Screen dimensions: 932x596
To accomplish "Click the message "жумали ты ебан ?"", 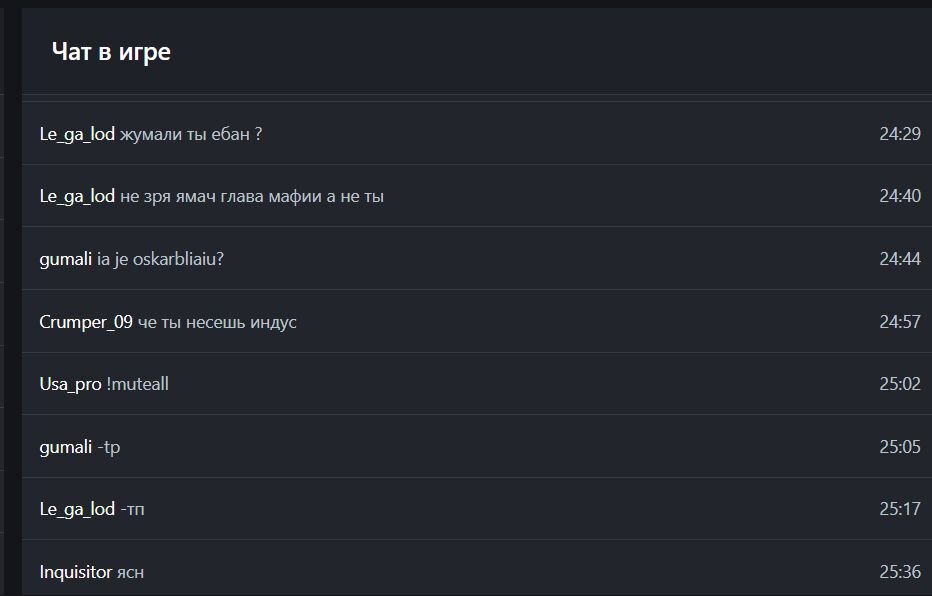I will (x=191, y=134).
